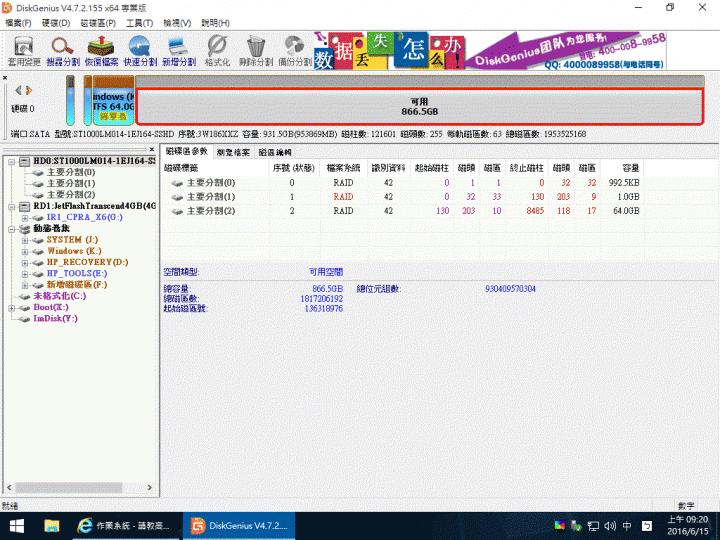The image size is (720, 540).
Task: Select ImDisk(Y:) in the tree
Action: point(56,319)
